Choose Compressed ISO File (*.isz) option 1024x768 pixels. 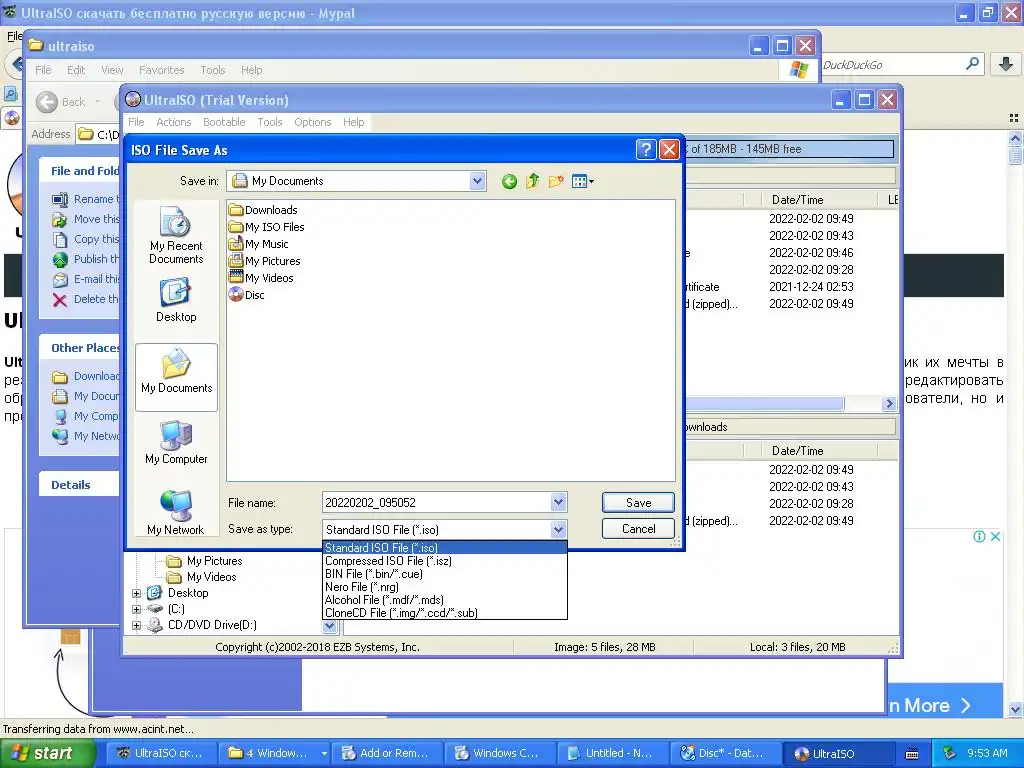445,560
